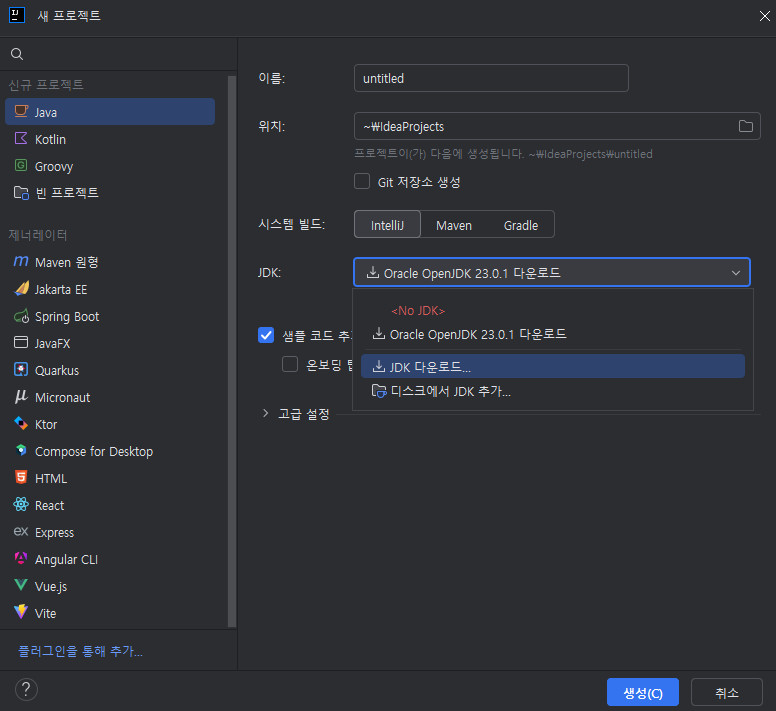This screenshot has height=711, width=776.
Task: Click the JavaFX window icon
Action: [21, 342]
